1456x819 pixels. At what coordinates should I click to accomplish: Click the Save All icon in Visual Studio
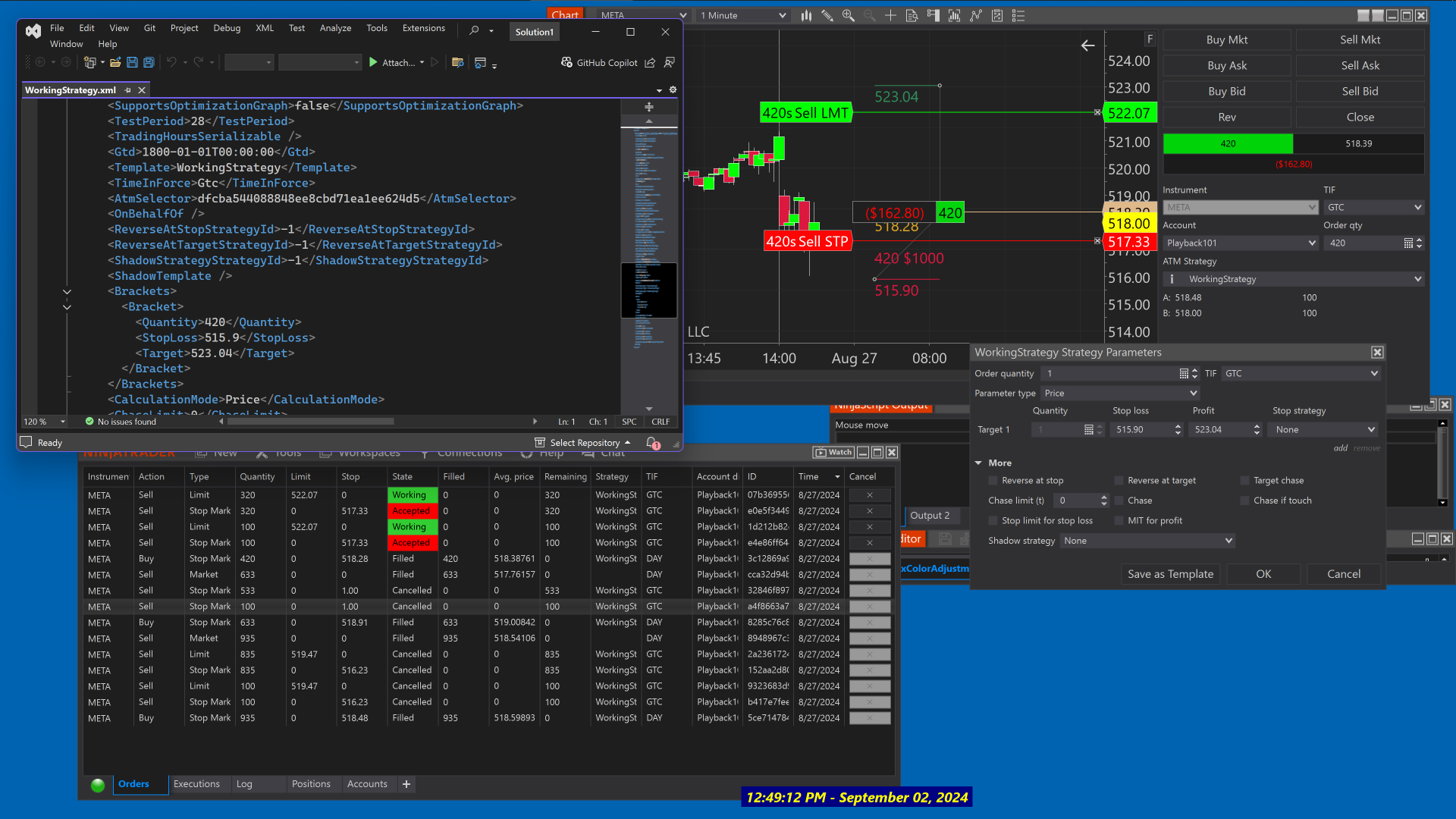(149, 62)
